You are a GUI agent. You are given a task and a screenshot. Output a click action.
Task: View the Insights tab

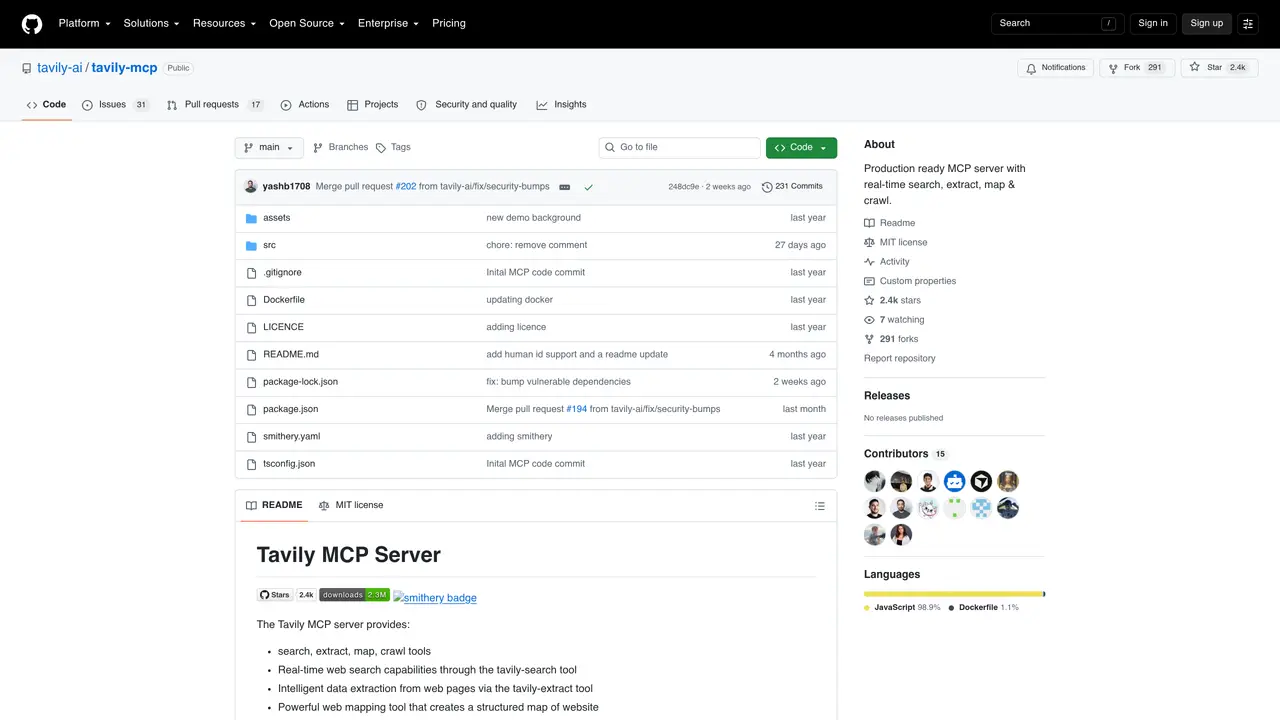[561, 105]
